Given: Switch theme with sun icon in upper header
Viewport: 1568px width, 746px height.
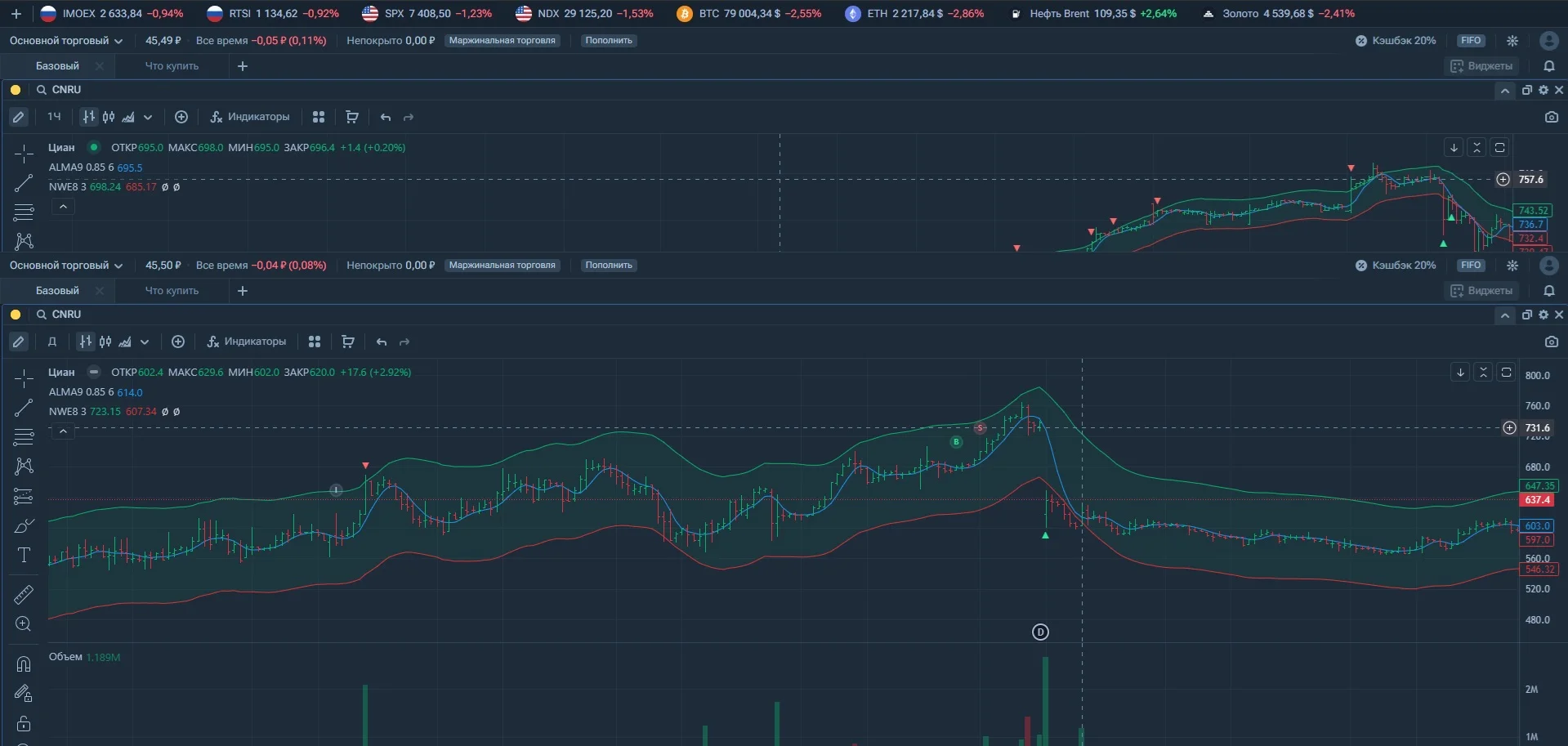Looking at the screenshot, I should tap(1512, 40).
